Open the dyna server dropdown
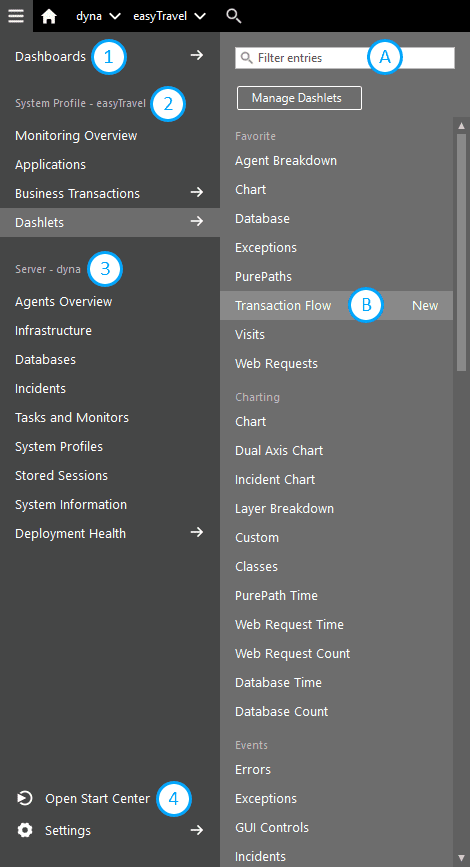 [98, 17]
